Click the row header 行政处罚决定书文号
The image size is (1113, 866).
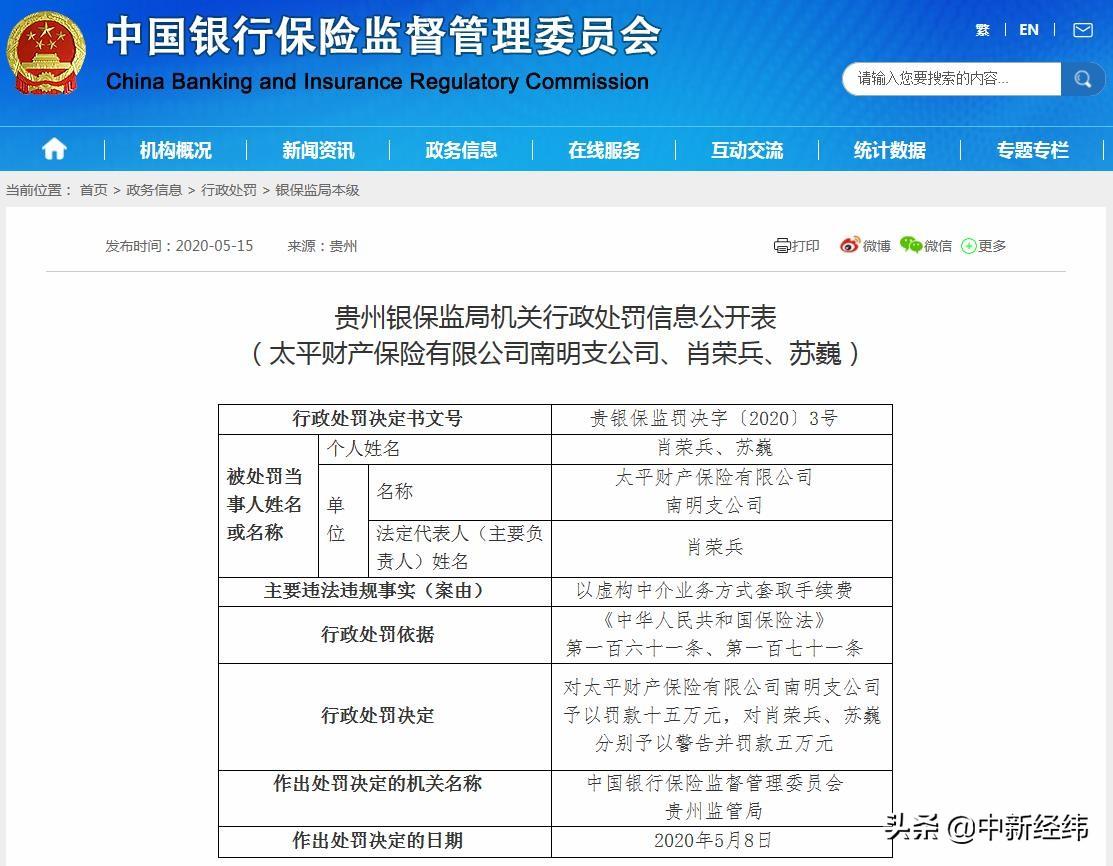point(378,418)
